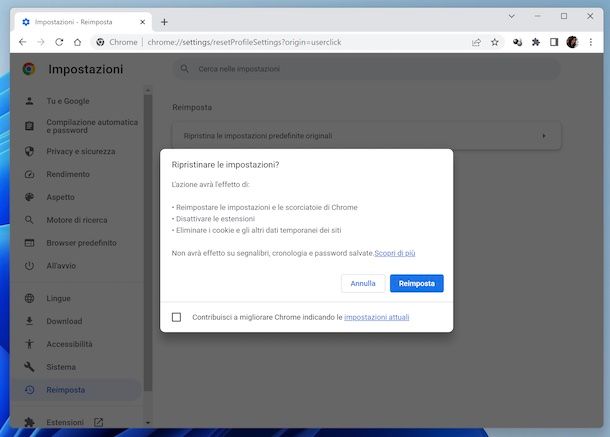The width and height of the screenshot is (610, 437).
Task: Open the Lingue settings section
Action: 76,298
